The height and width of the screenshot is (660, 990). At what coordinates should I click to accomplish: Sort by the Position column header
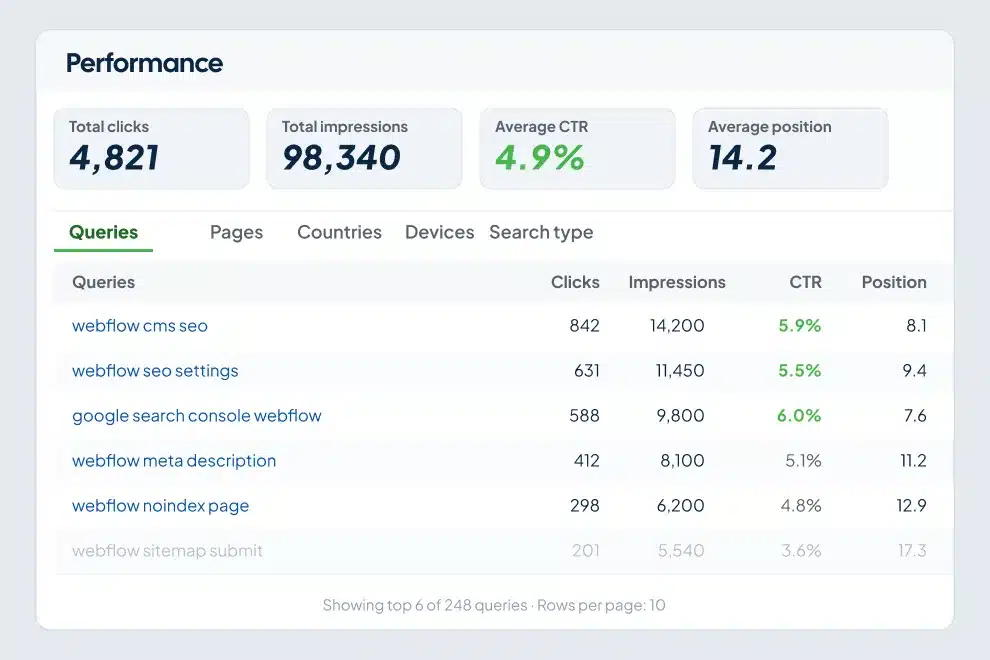(893, 282)
